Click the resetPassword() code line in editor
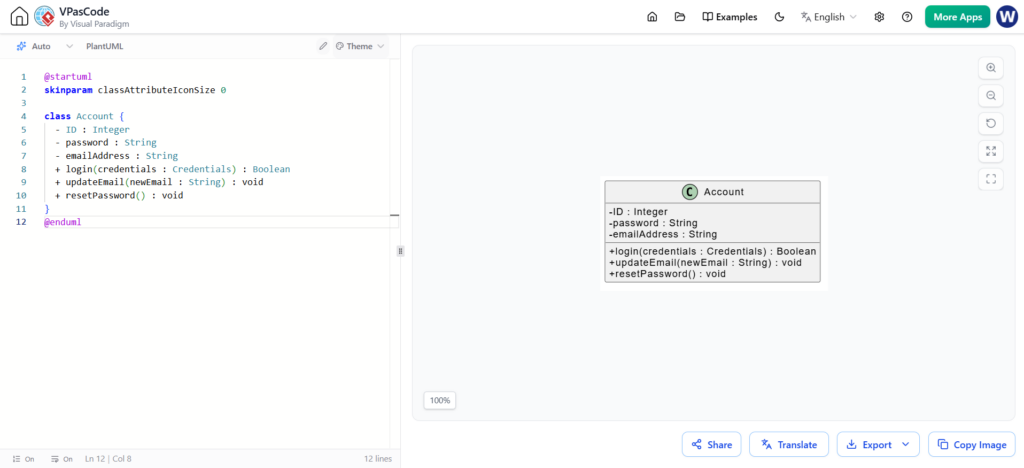 [119, 195]
